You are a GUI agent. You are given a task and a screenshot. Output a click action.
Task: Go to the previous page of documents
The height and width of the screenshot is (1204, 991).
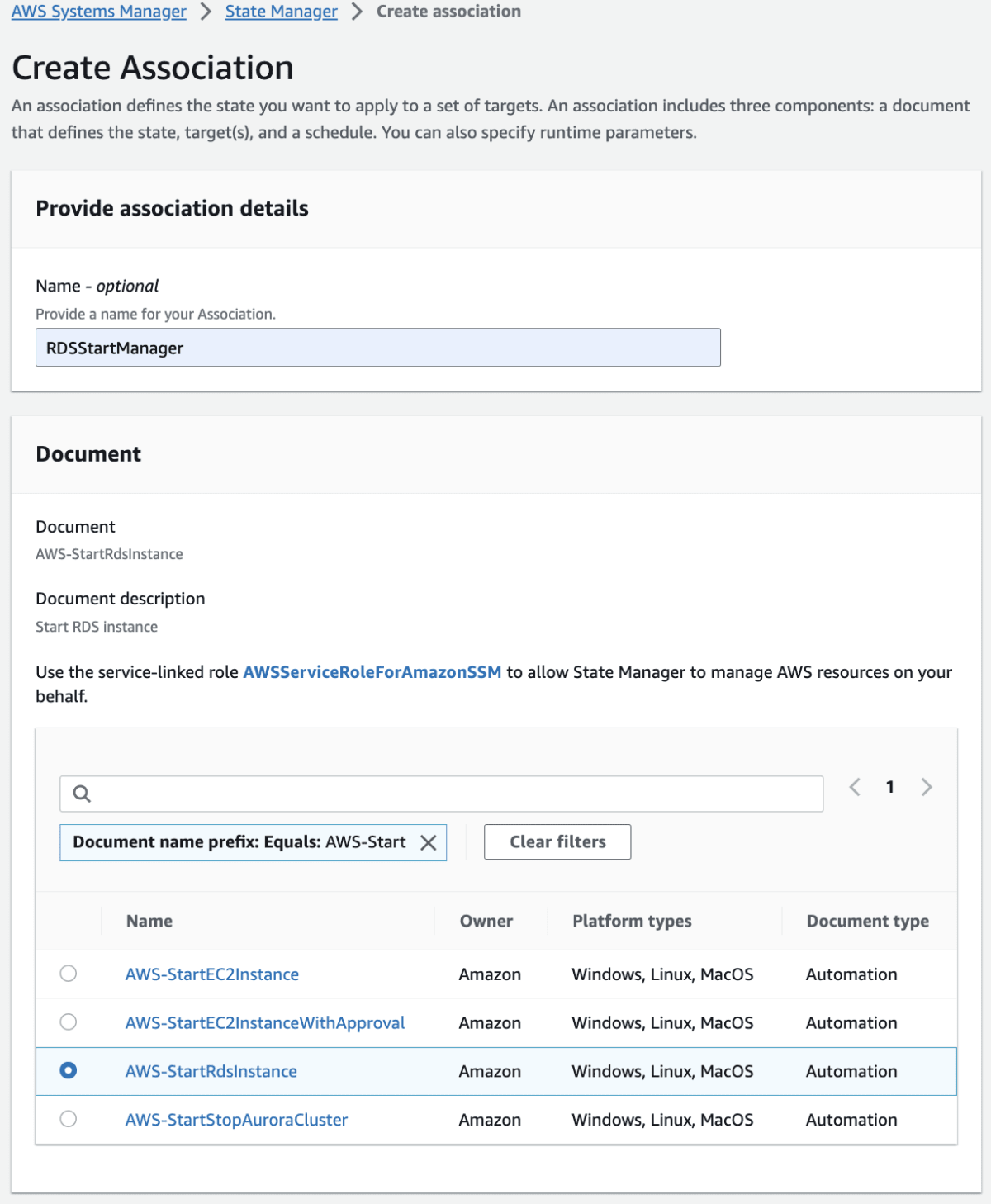(x=855, y=787)
